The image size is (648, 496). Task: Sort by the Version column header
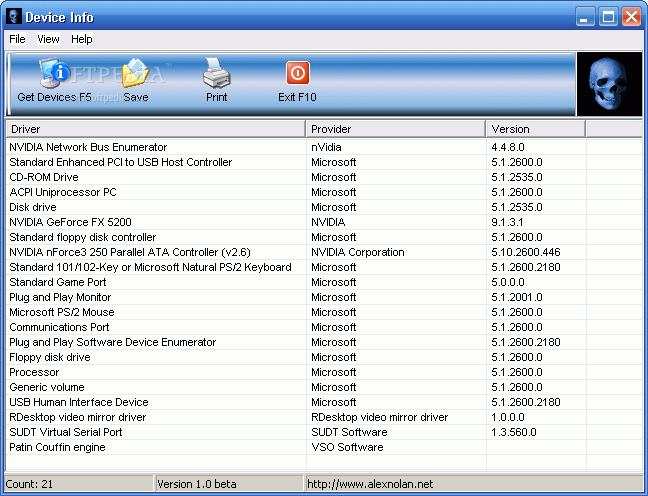(x=535, y=129)
